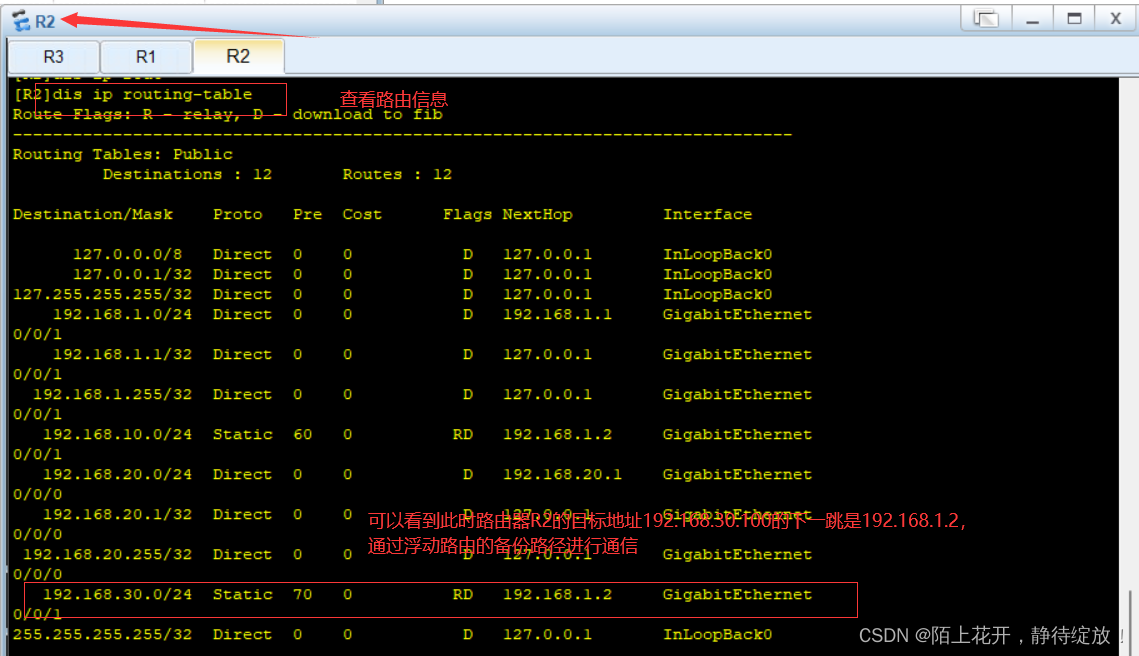The image size is (1139, 656).
Task: Click preference value 60 in the 192.168.10.0 row
Action: 303,434
